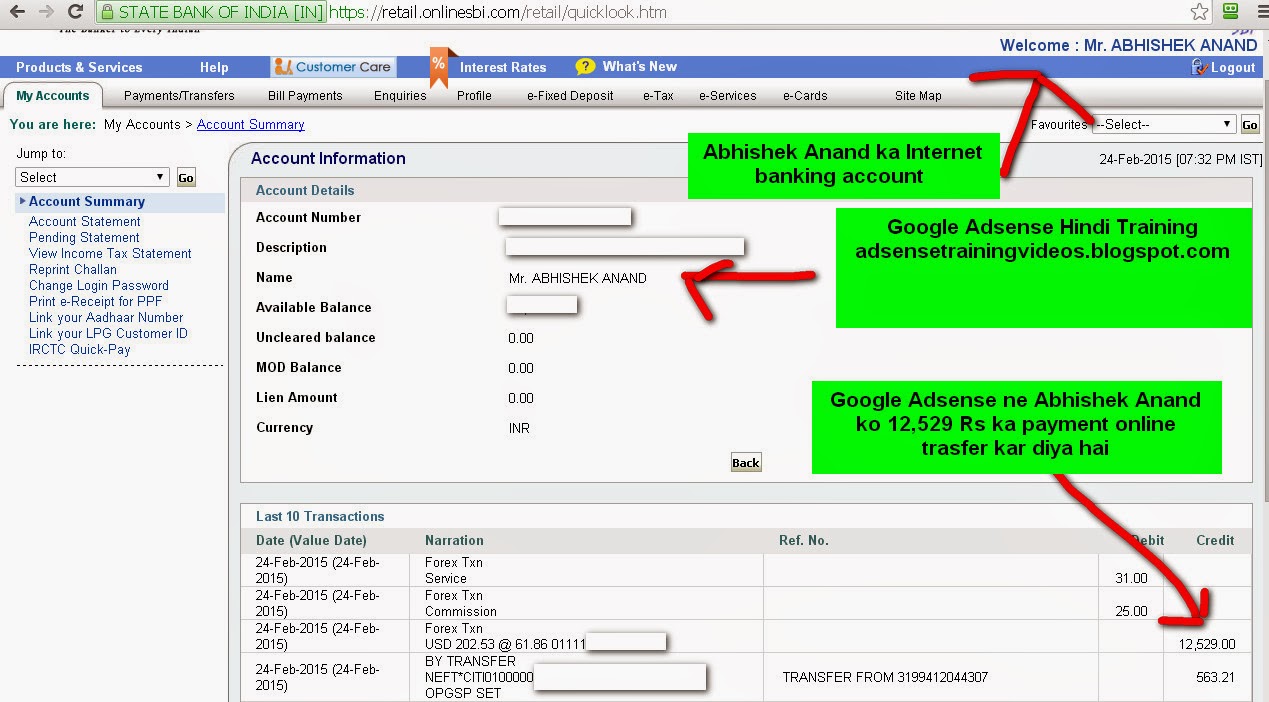Viewport: 1269px width, 702px height.
Task: Select Account Summary in sidebar
Action: (87, 201)
